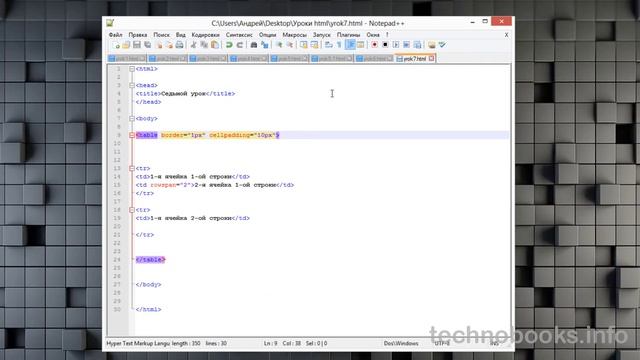Image resolution: width=640 pixels, height=360 pixels.
Task: Click the Zoom Out toolbar icon
Action: pyautogui.click(x=290, y=45)
